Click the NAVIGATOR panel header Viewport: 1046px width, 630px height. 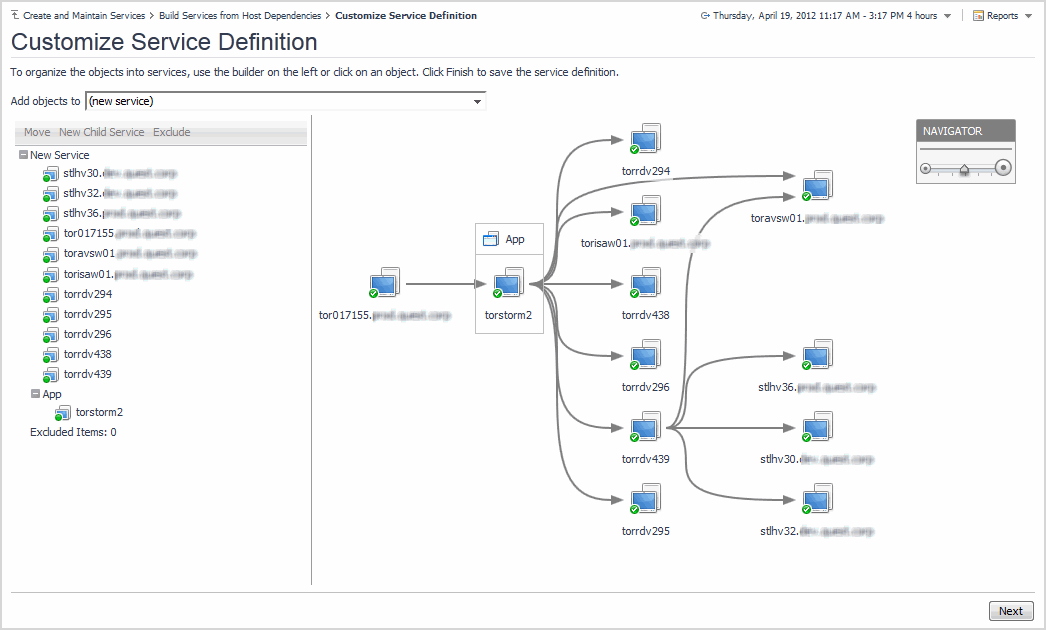tap(965, 131)
